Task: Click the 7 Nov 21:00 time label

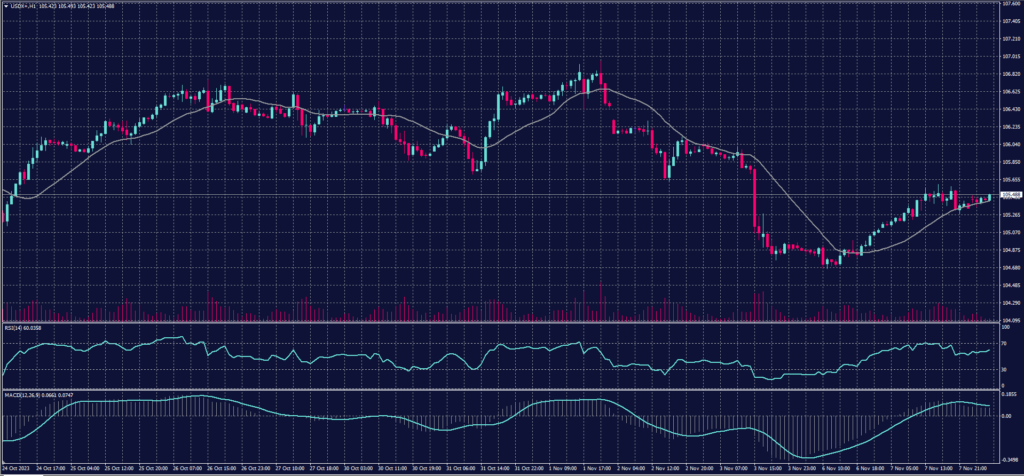Action: [972, 467]
